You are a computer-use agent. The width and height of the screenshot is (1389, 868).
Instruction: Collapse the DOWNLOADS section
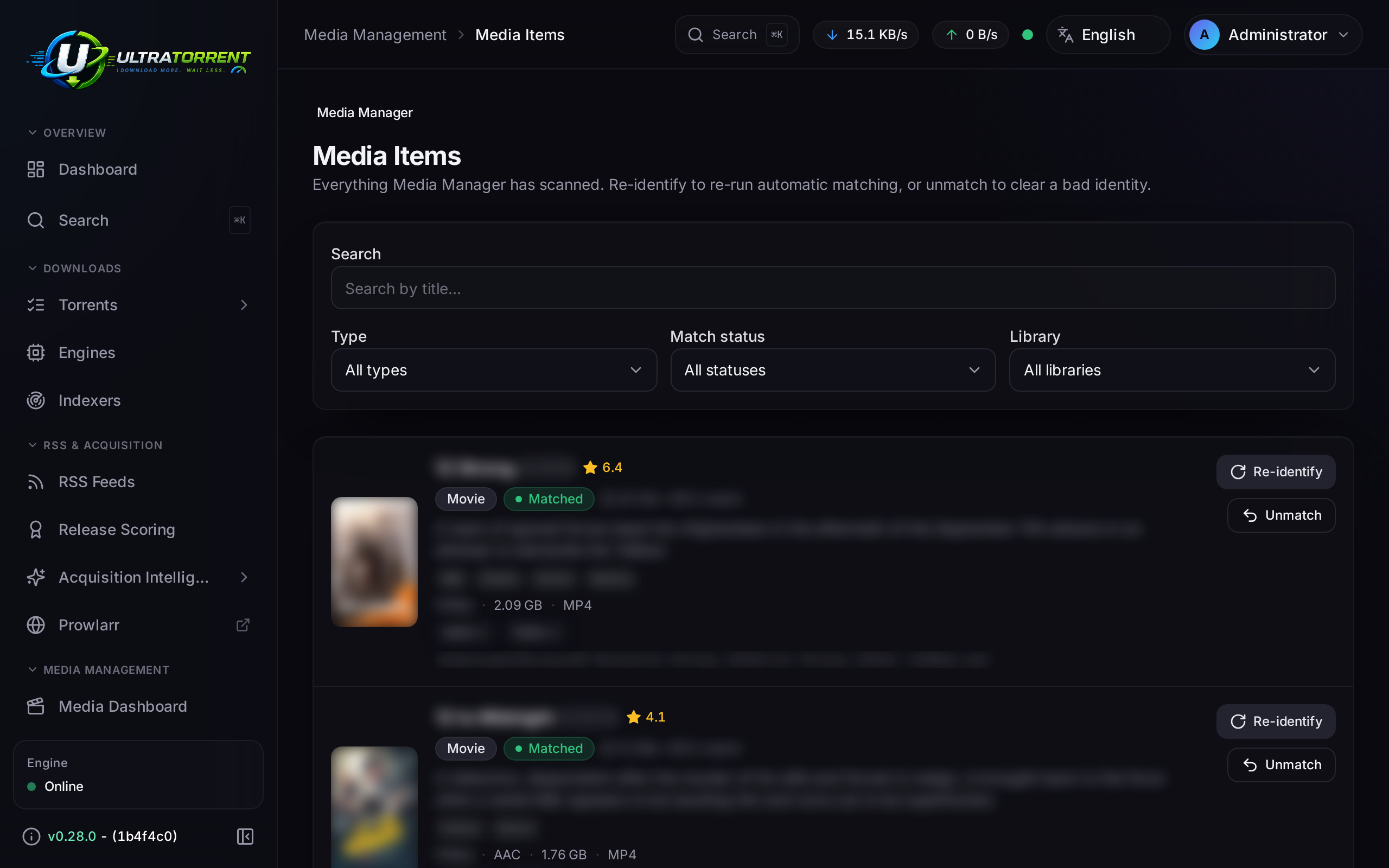click(x=75, y=268)
